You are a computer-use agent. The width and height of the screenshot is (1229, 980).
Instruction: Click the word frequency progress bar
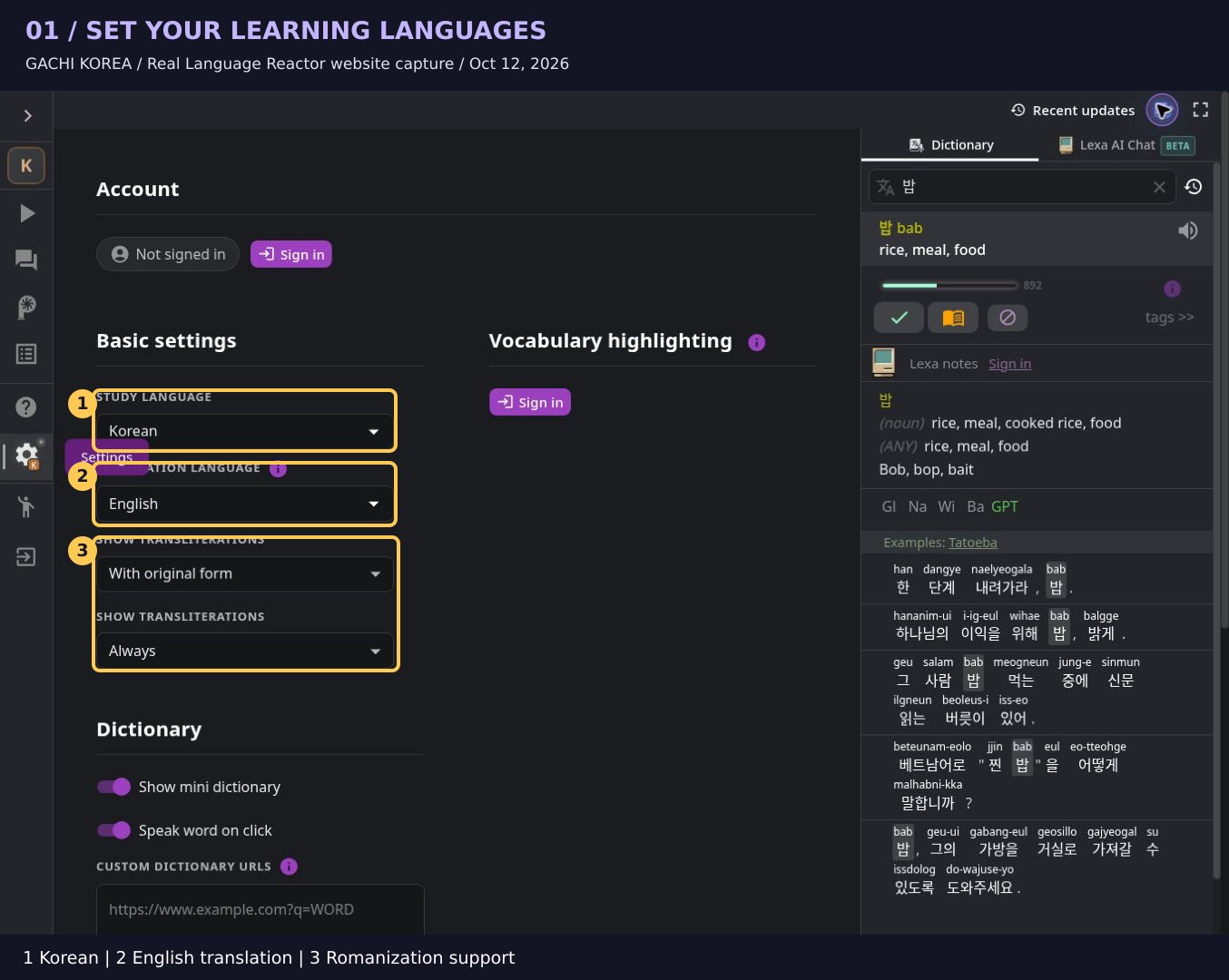949,285
